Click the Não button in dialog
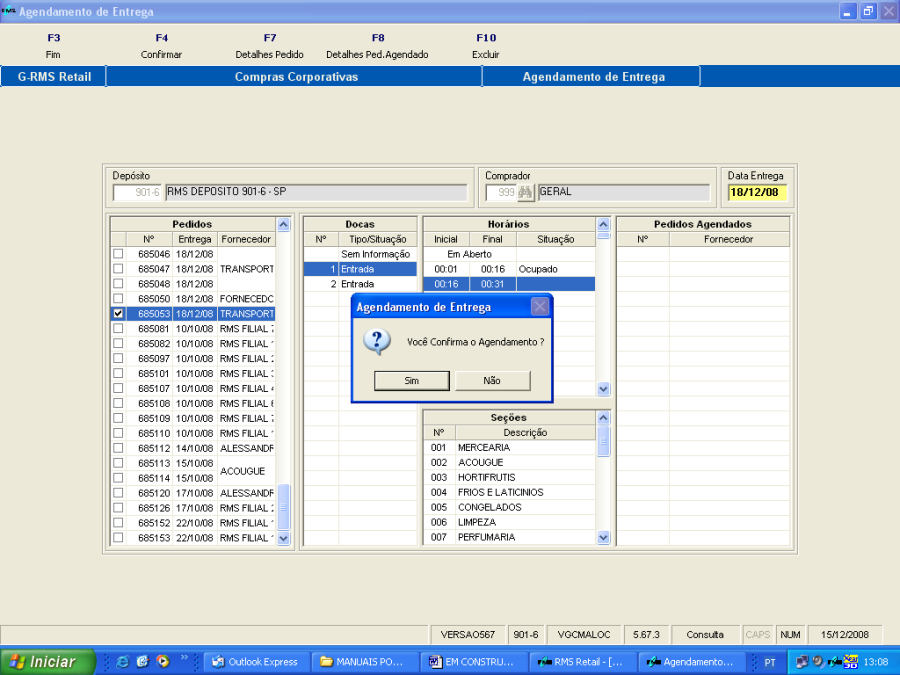 pyautogui.click(x=492, y=381)
